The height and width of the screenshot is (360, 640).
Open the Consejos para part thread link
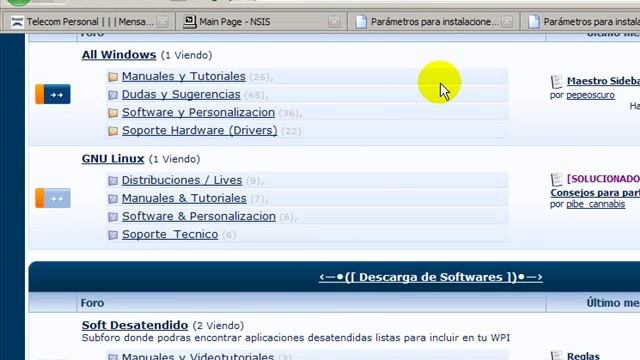(x=595, y=192)
